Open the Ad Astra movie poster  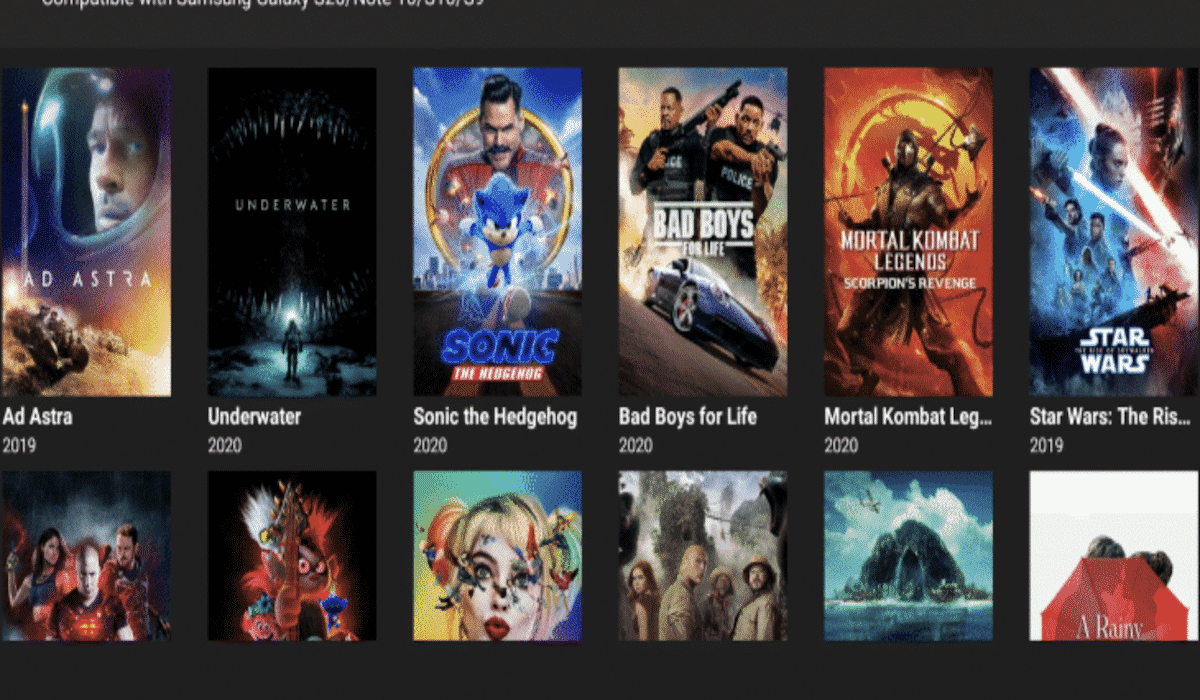pyautogui.click(x=87, y=230)
